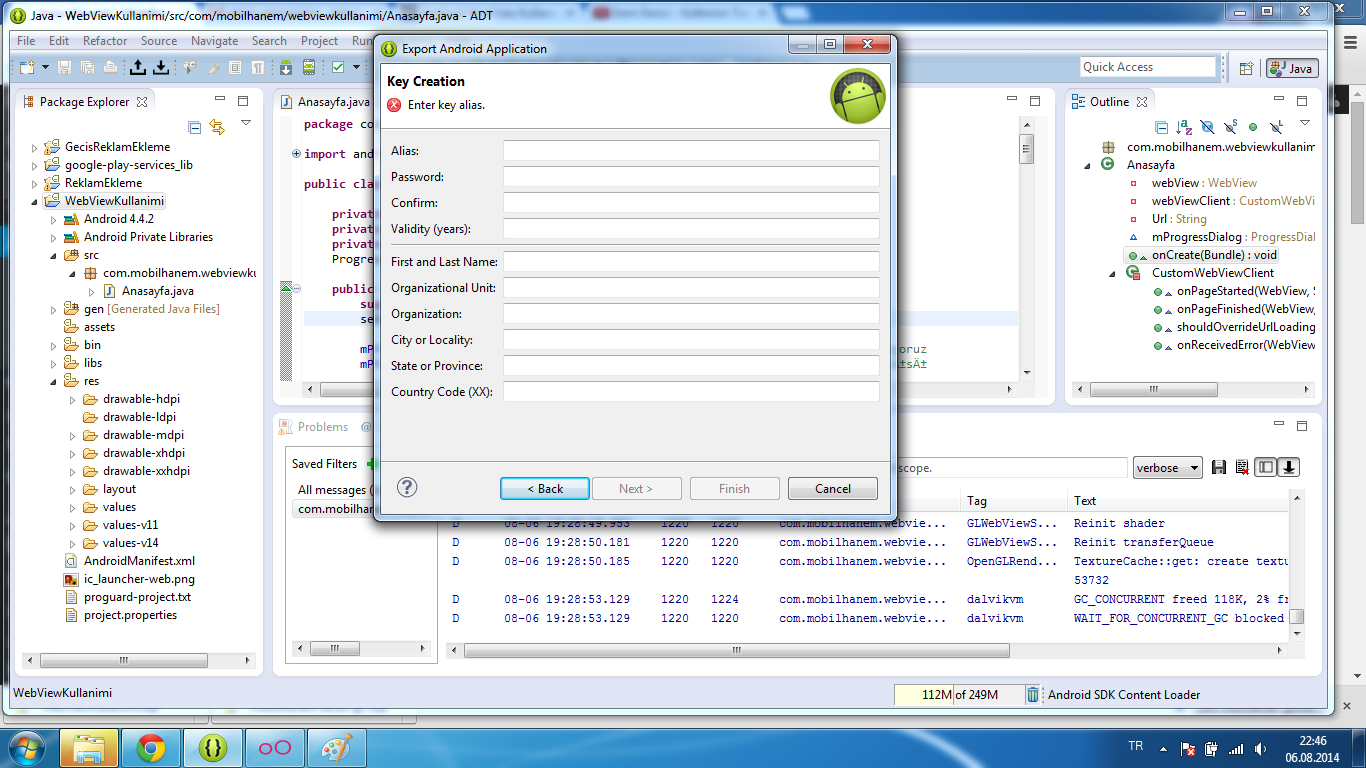Select Anasayfa.java in Package Explorer tree

[x=148, y=291]
